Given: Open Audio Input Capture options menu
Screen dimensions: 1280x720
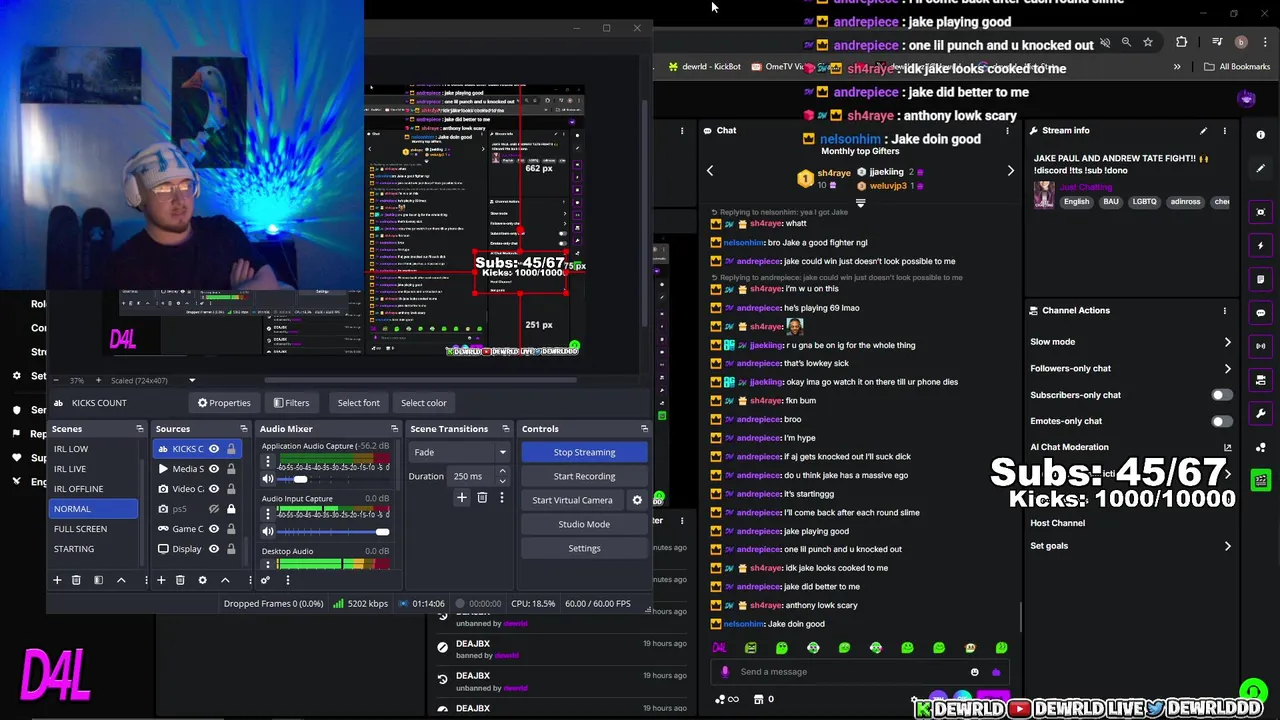Looking at the screenshot, I should [267, 514].
